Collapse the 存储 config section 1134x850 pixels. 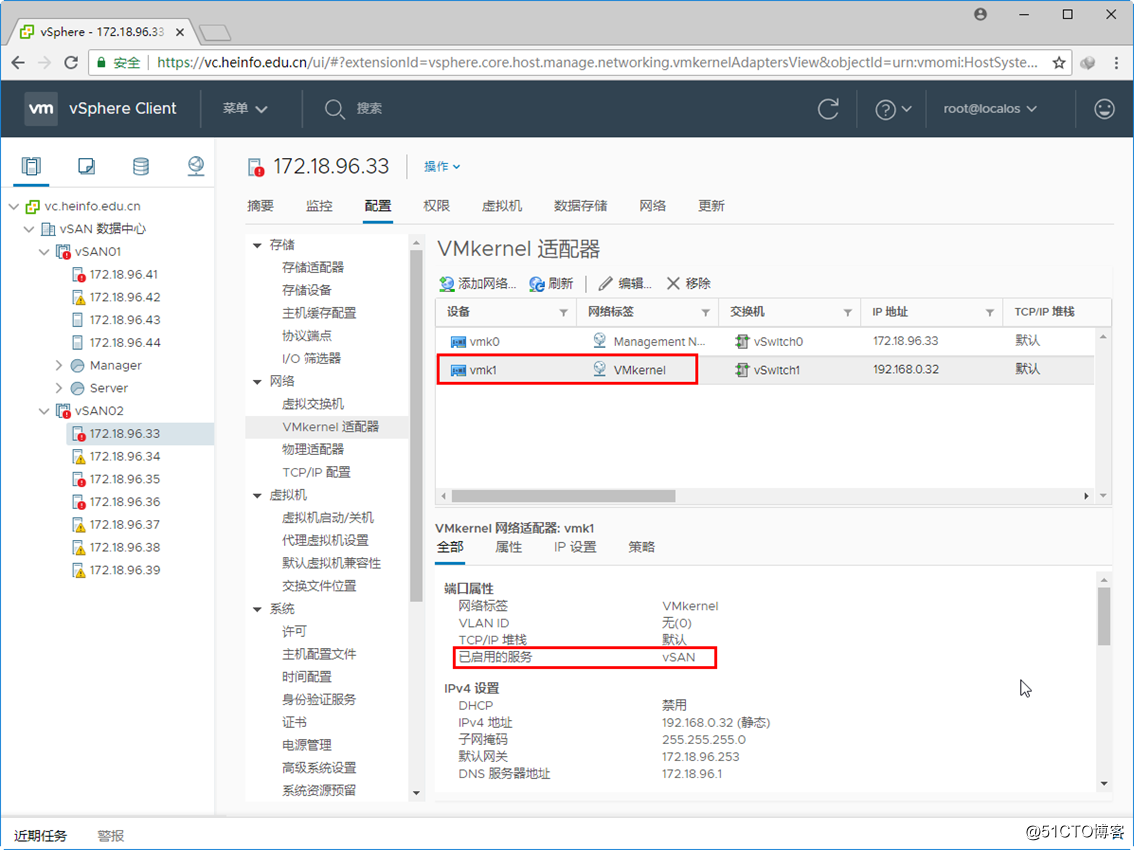tap(257, 246)
